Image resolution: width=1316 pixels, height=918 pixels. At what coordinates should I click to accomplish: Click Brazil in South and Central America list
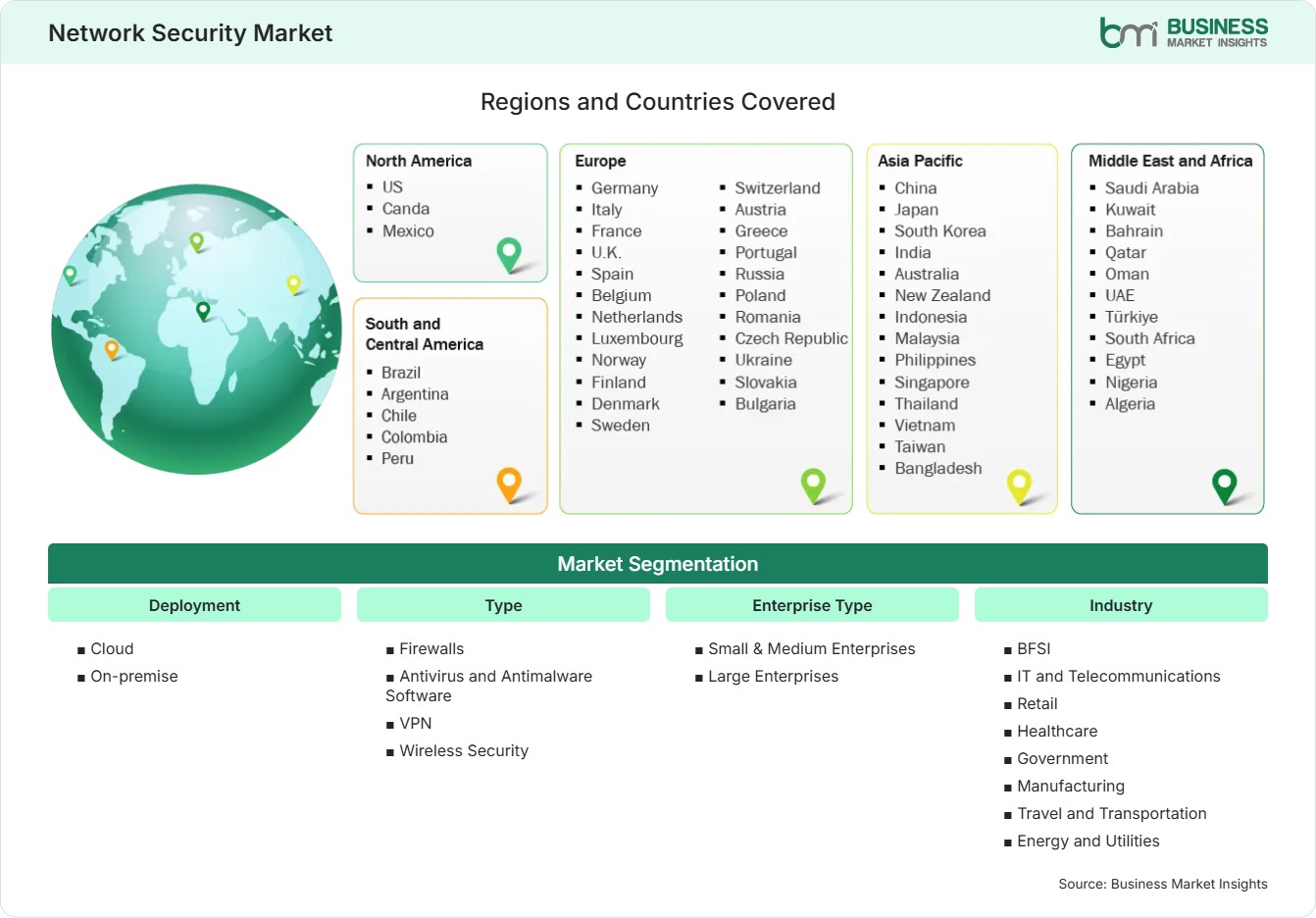(401, 373)
